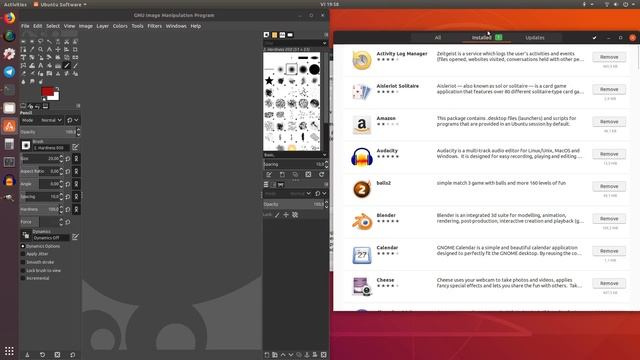Open the Basic tag dropdown below brush grid
The width and height of the screenshot is (640, 360).
[295, 155]
